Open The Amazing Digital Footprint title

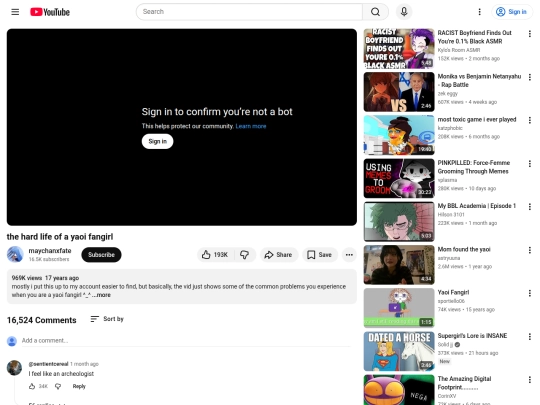[465, 383]
